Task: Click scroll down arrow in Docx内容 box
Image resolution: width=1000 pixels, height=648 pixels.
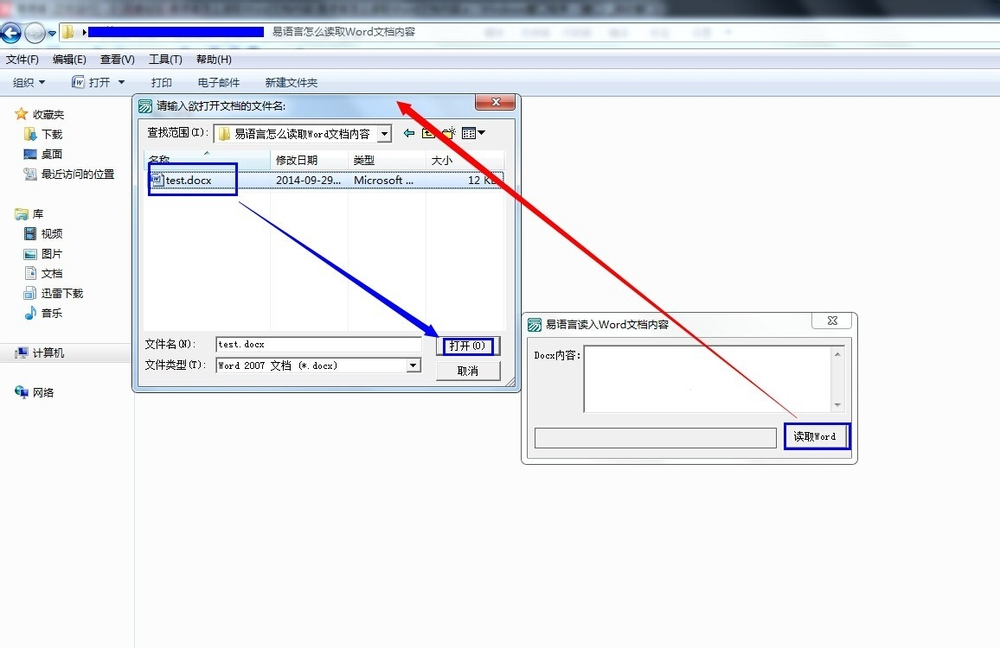Action: 837,404
